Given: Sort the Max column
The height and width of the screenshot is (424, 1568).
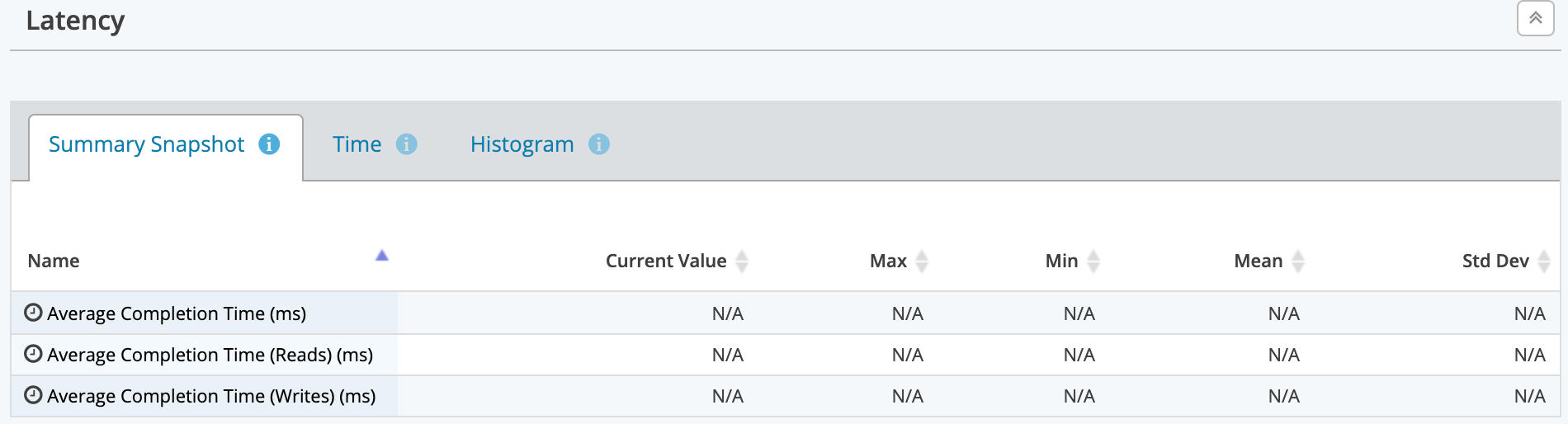Looking at the screenshot, I should pos(922,261).
